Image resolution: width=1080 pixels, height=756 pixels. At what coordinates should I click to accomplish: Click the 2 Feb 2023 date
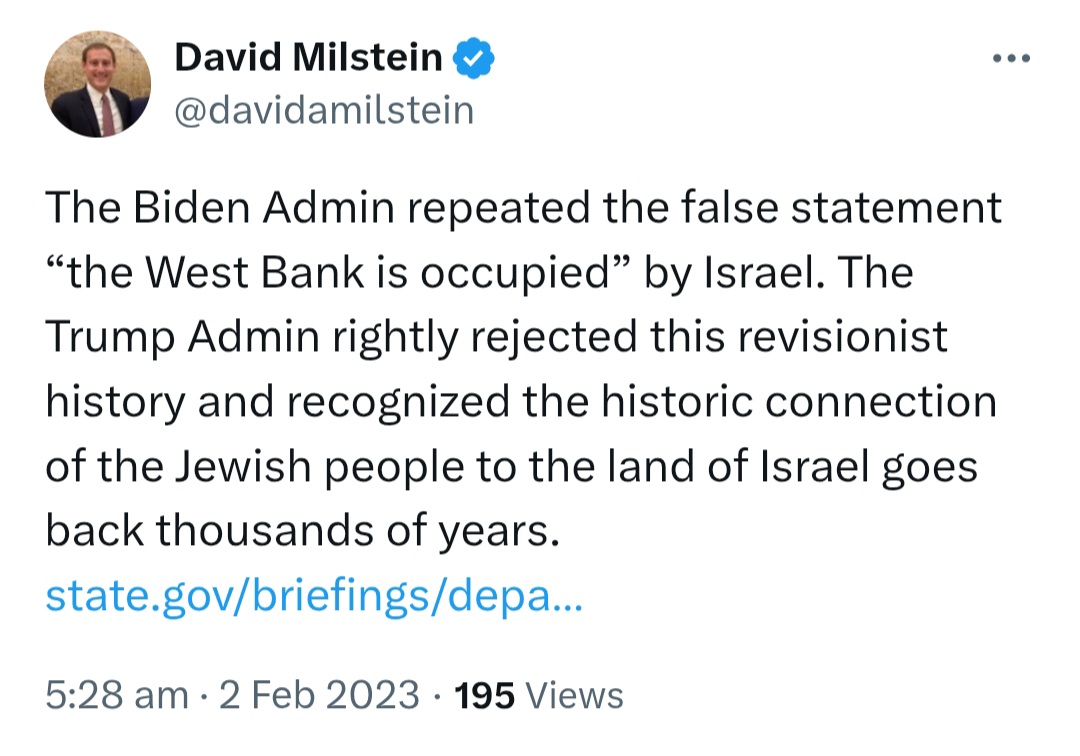319,695
